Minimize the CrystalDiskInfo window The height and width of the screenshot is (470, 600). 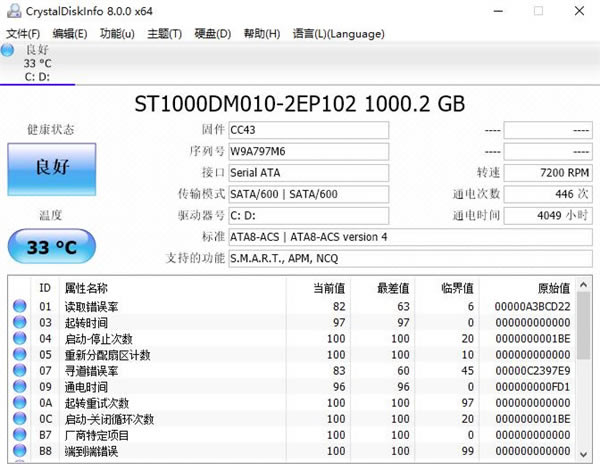498,11
